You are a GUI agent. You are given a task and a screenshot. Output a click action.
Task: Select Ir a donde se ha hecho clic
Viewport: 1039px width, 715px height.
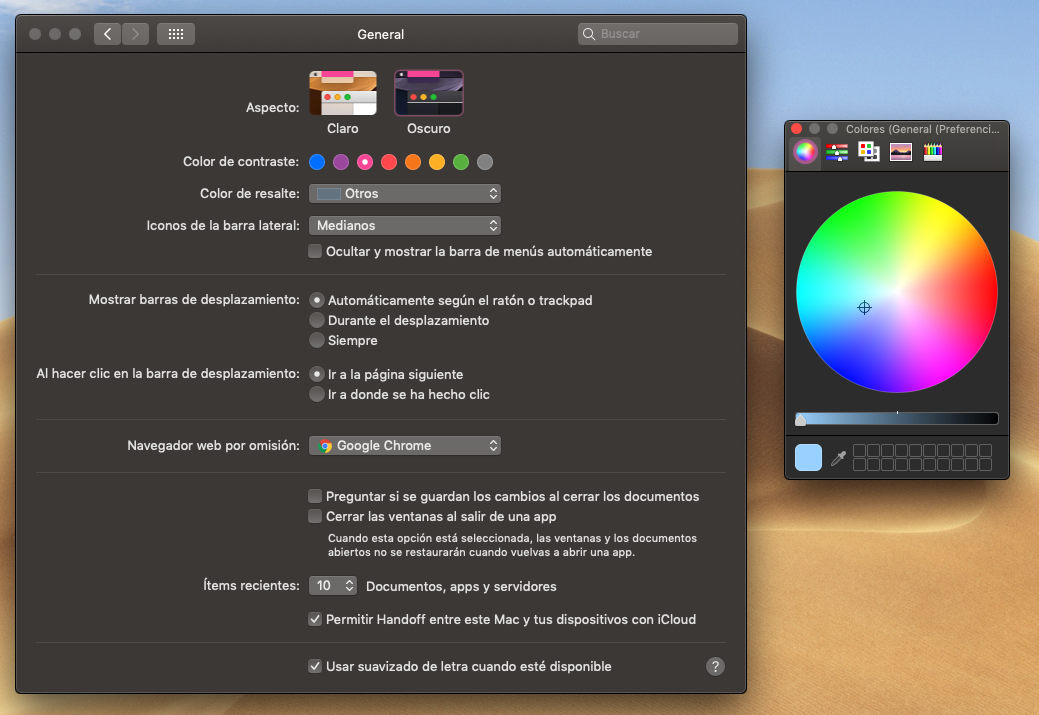317,394
